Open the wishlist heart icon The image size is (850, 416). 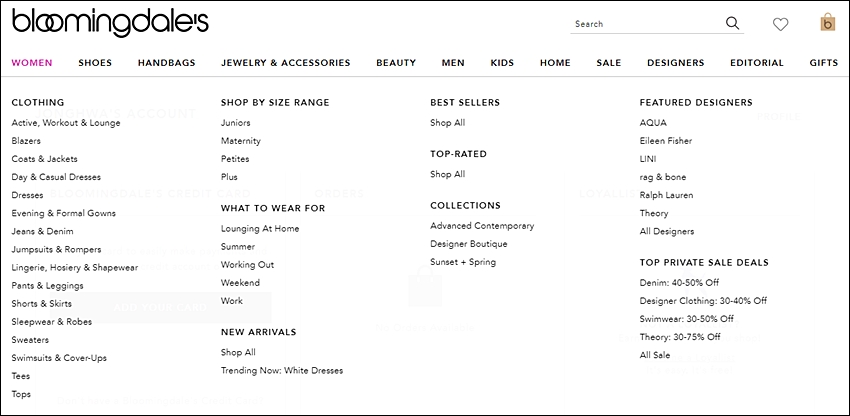click(x=780, y=24)
